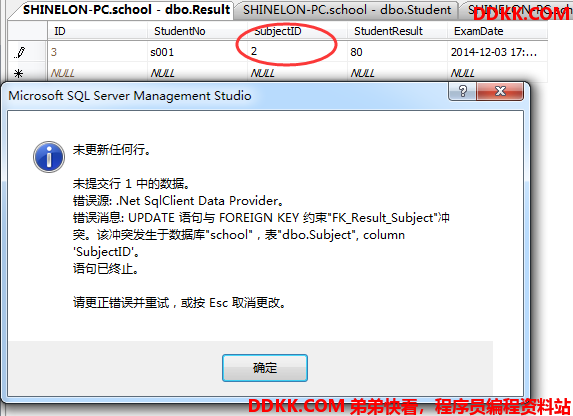Click the StudentResult column header
The width and height of the screenshot is (573, 416).
pyautogui.click(x=397, y=31)
